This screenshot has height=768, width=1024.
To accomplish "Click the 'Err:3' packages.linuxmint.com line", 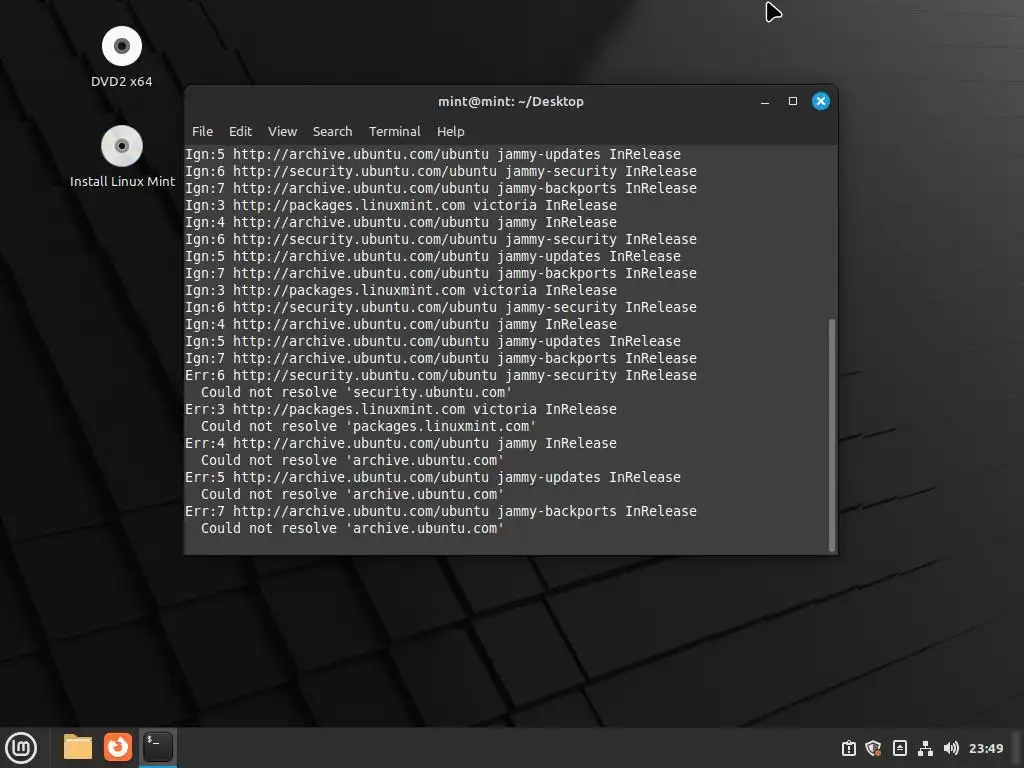I will pos(400,409).
